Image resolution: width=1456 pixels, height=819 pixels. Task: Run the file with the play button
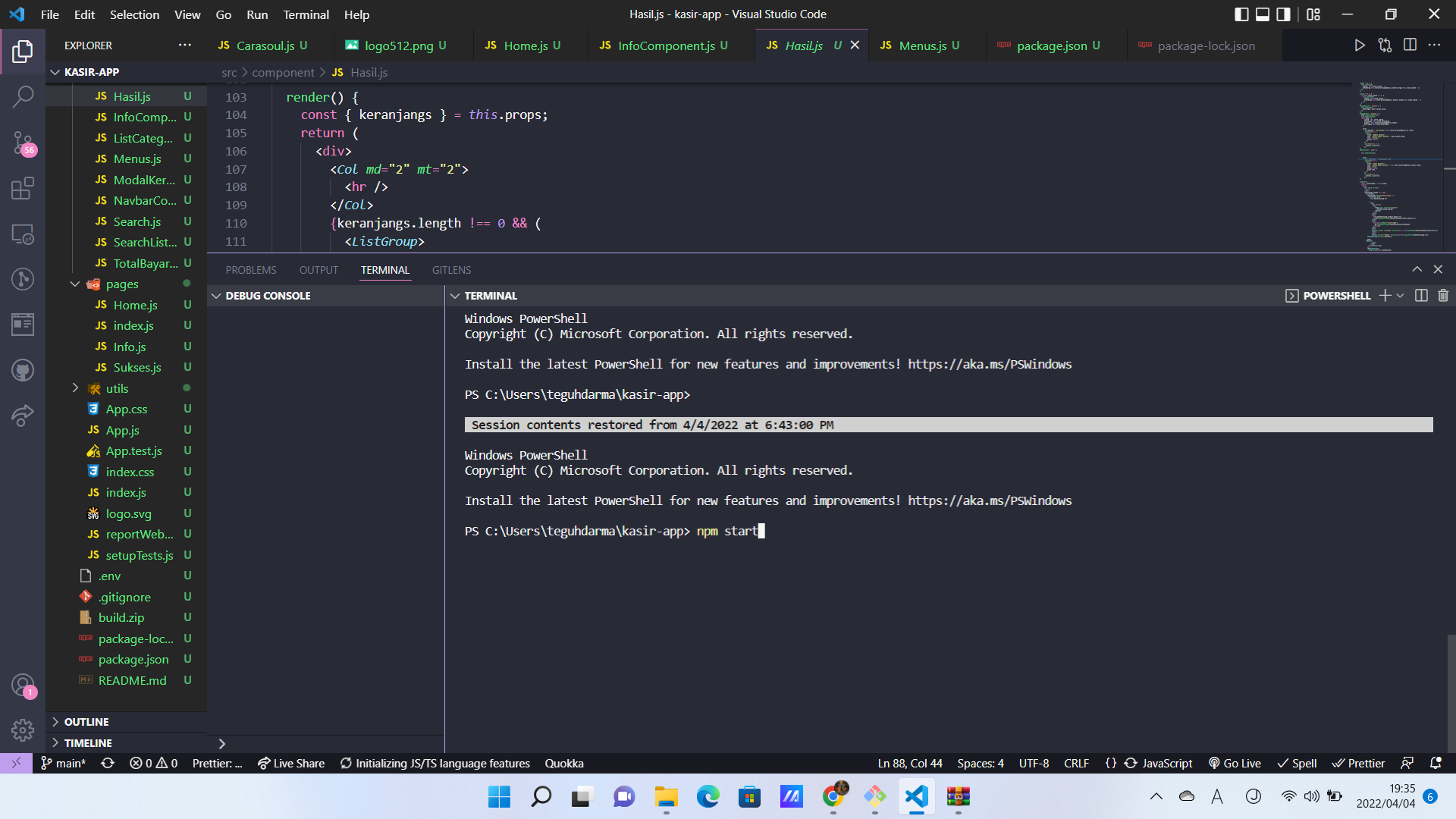pyautogui.click(x=1360, y=45)
